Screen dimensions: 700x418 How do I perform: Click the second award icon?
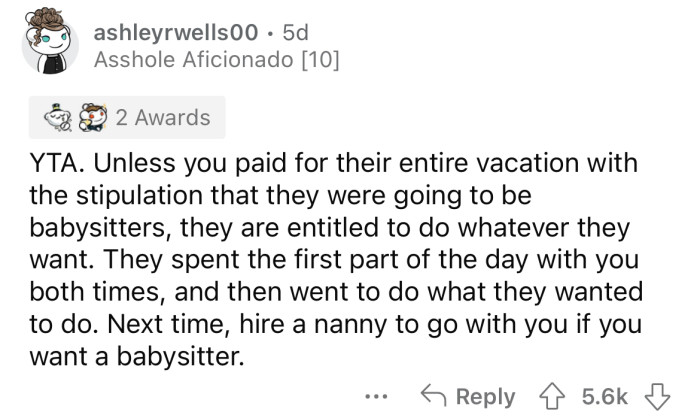95,118
